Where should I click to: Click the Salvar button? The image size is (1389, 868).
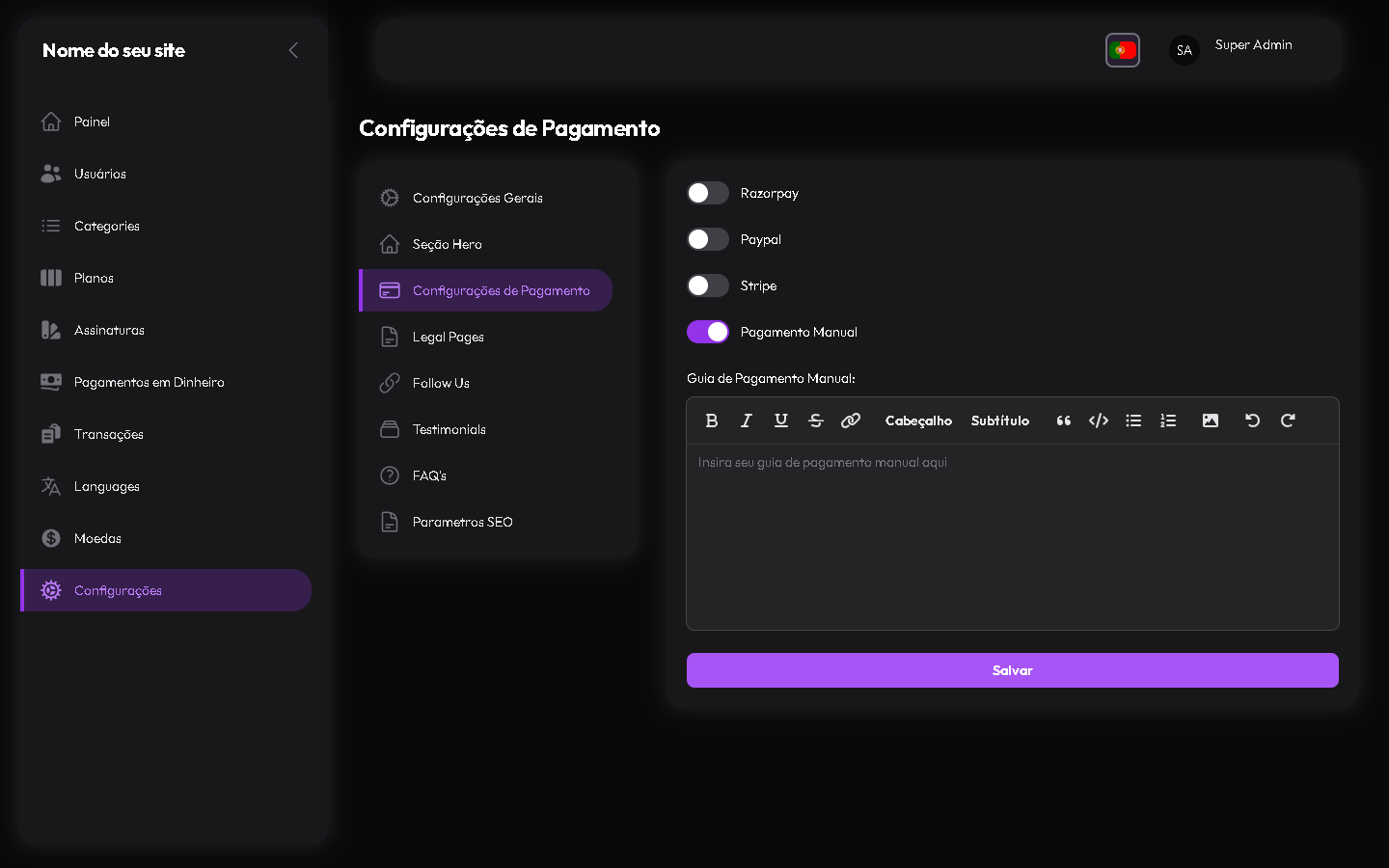(x=1012, y=670)
